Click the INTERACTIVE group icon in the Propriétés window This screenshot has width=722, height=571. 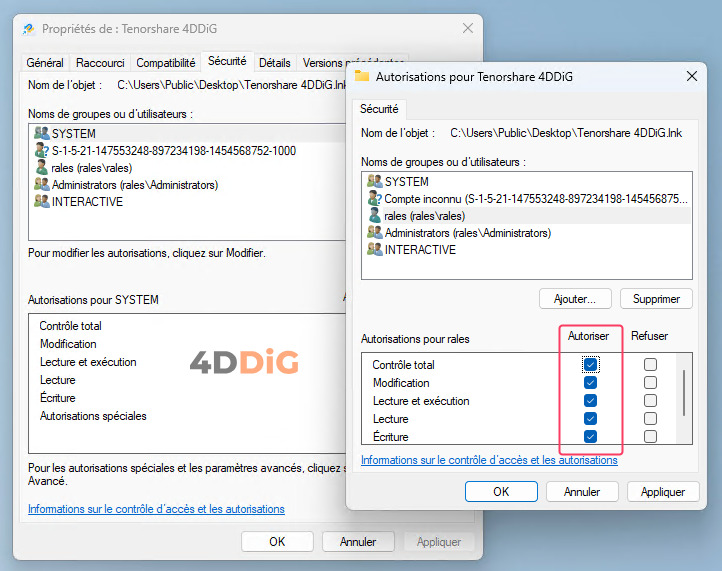click(41, 201)
